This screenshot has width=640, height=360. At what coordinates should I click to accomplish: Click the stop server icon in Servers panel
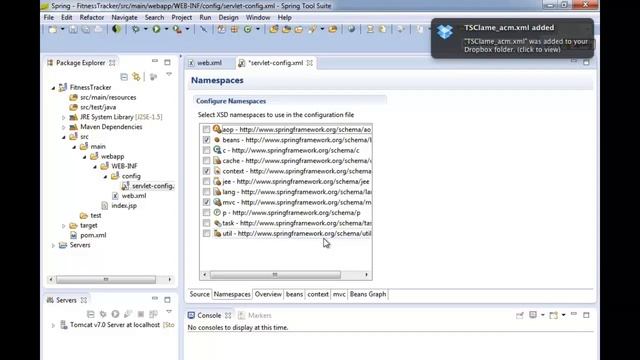(x=141, y=314)
